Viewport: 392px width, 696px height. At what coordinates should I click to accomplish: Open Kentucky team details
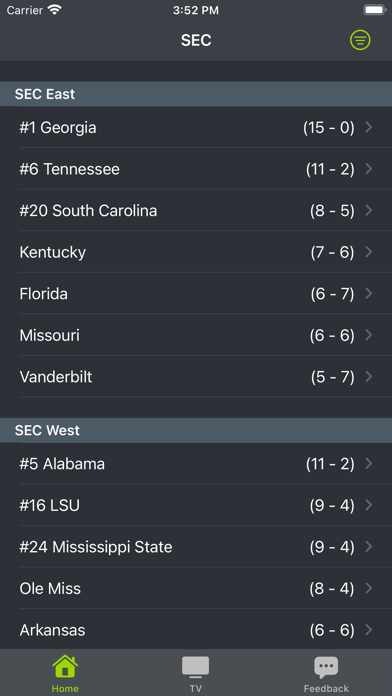click(196, 252)
